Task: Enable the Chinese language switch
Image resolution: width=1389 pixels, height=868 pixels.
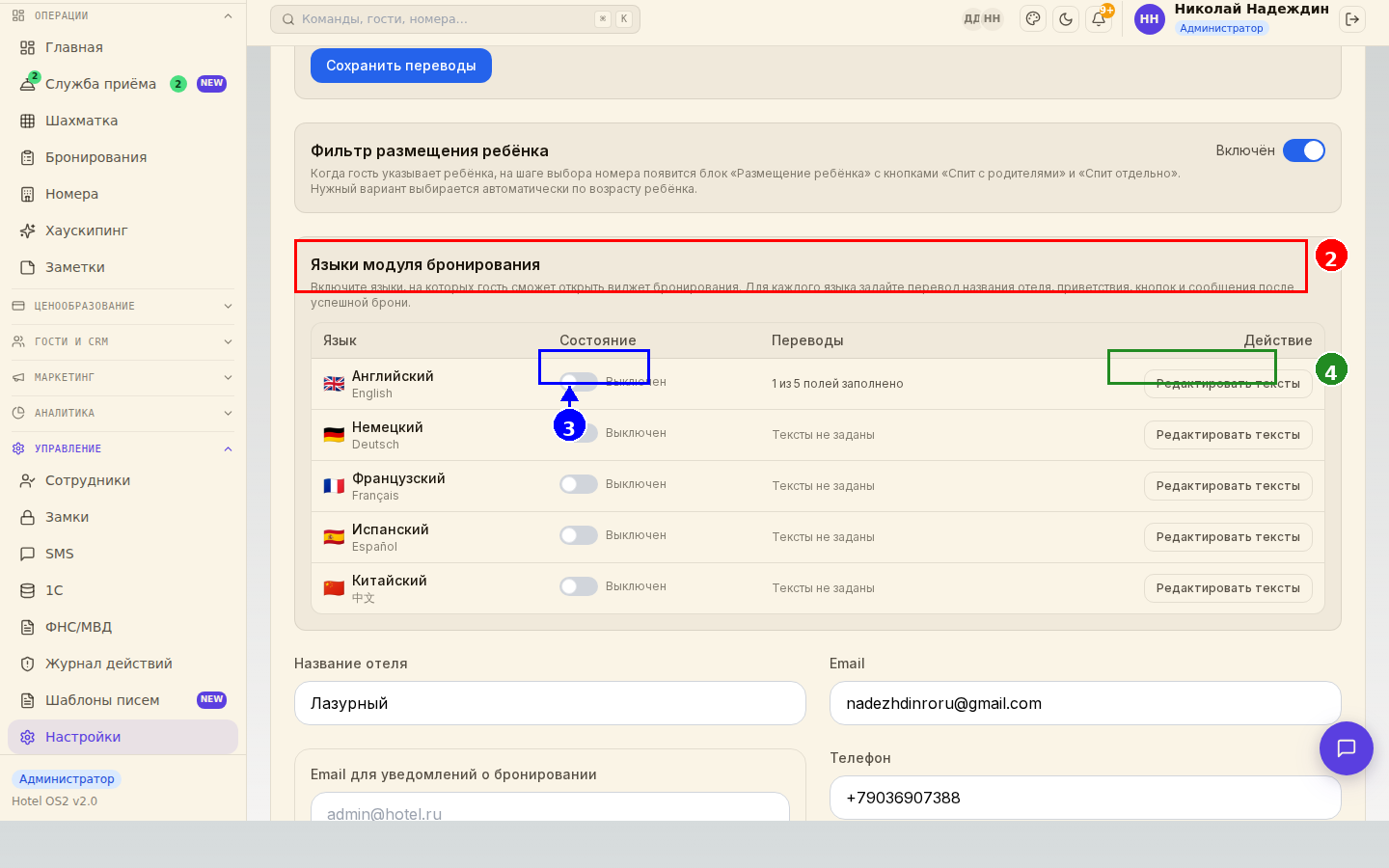Action: [x=579, y=586]
